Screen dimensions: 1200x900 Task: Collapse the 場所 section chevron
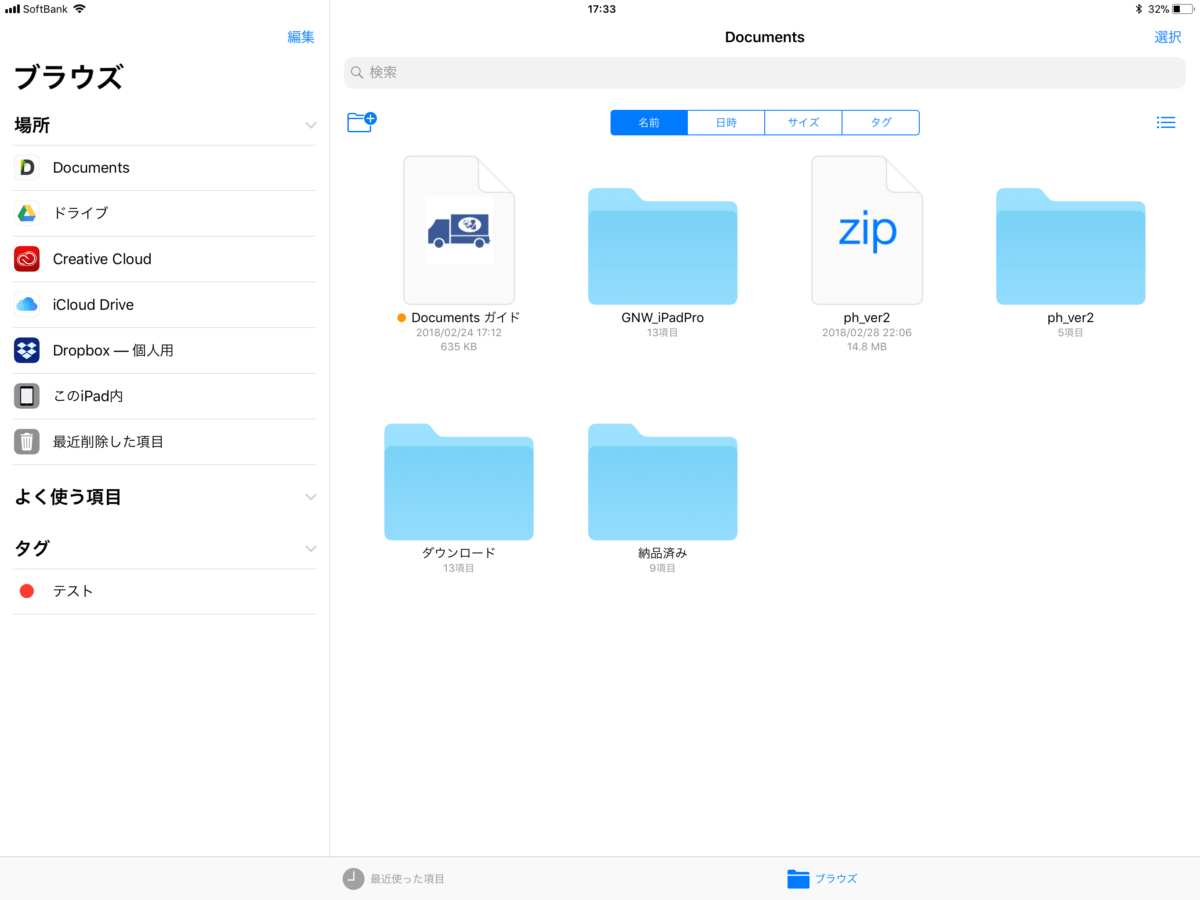point(311,126)
